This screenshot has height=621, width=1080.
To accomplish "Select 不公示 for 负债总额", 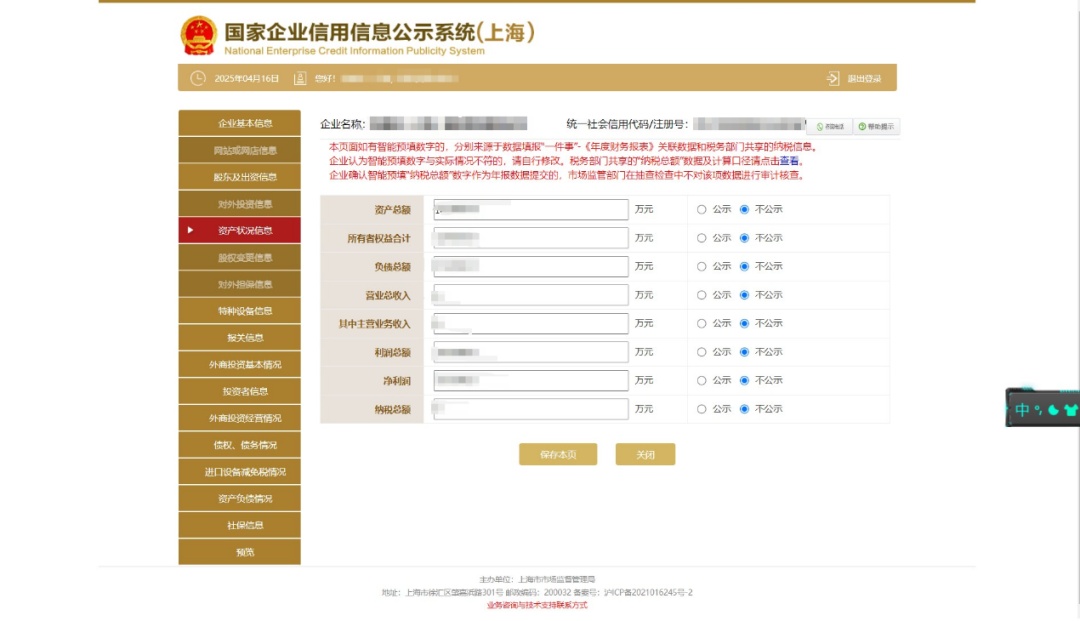I will pyautogui.click(x=744, y=266).
